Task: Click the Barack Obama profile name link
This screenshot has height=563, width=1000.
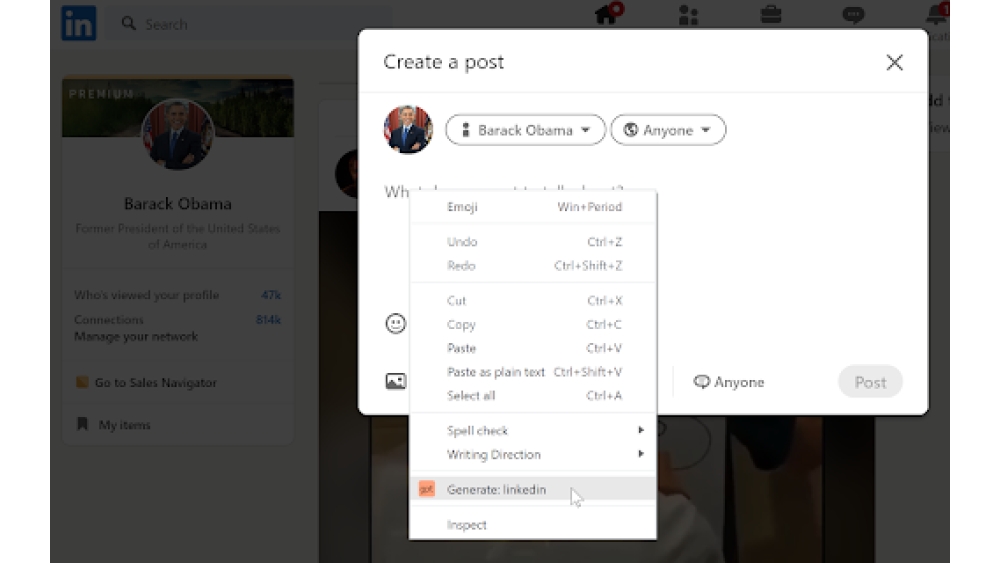Action: tap(178, 204)
